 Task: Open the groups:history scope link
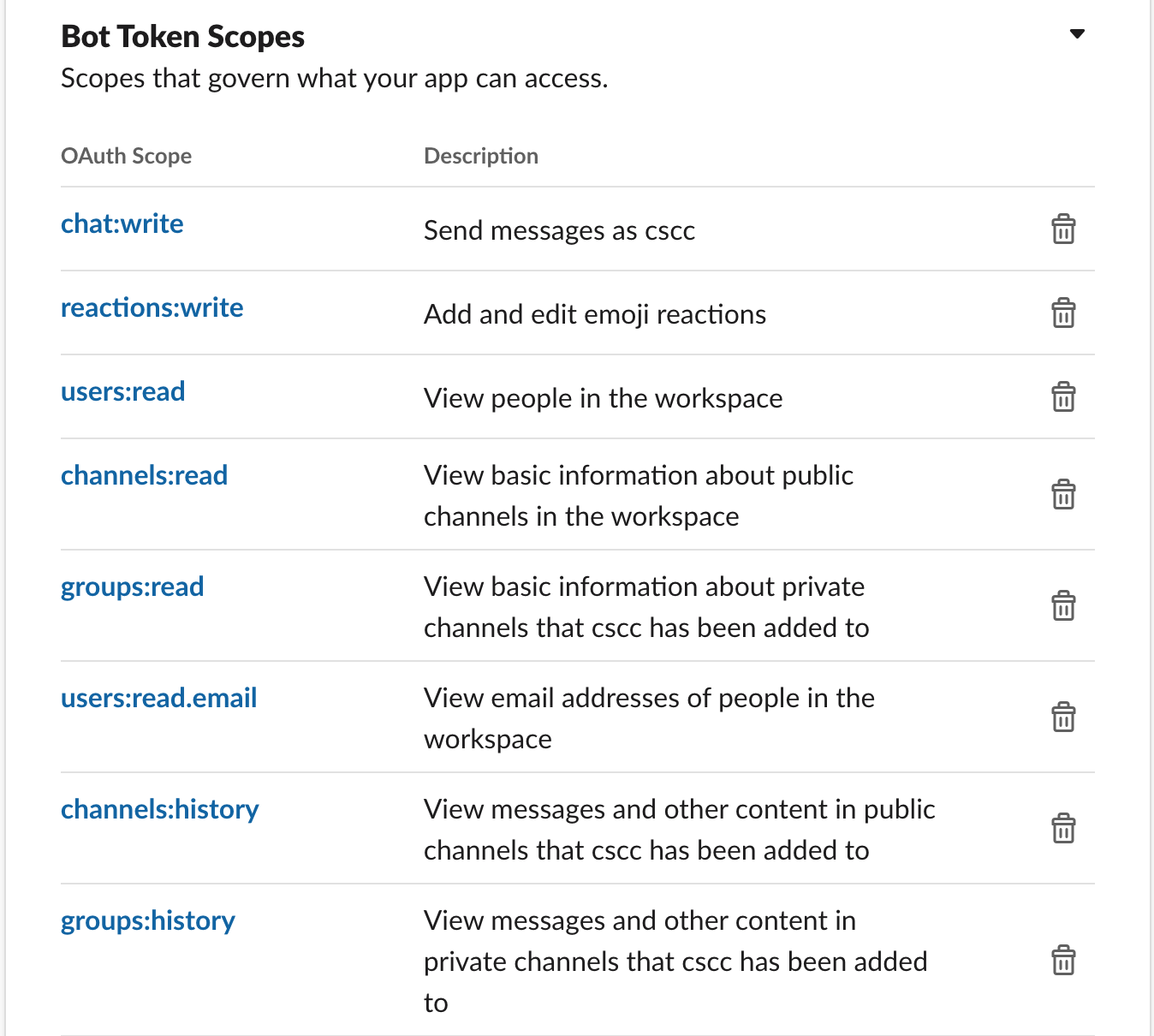click(x=147, y=921)
